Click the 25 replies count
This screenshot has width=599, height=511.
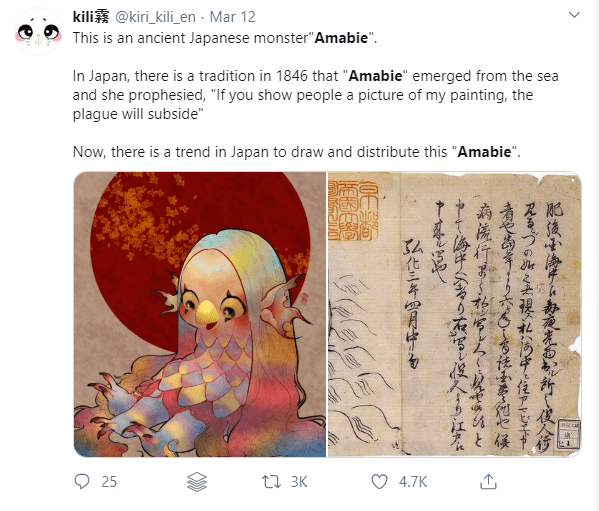(x=109, y=482)
